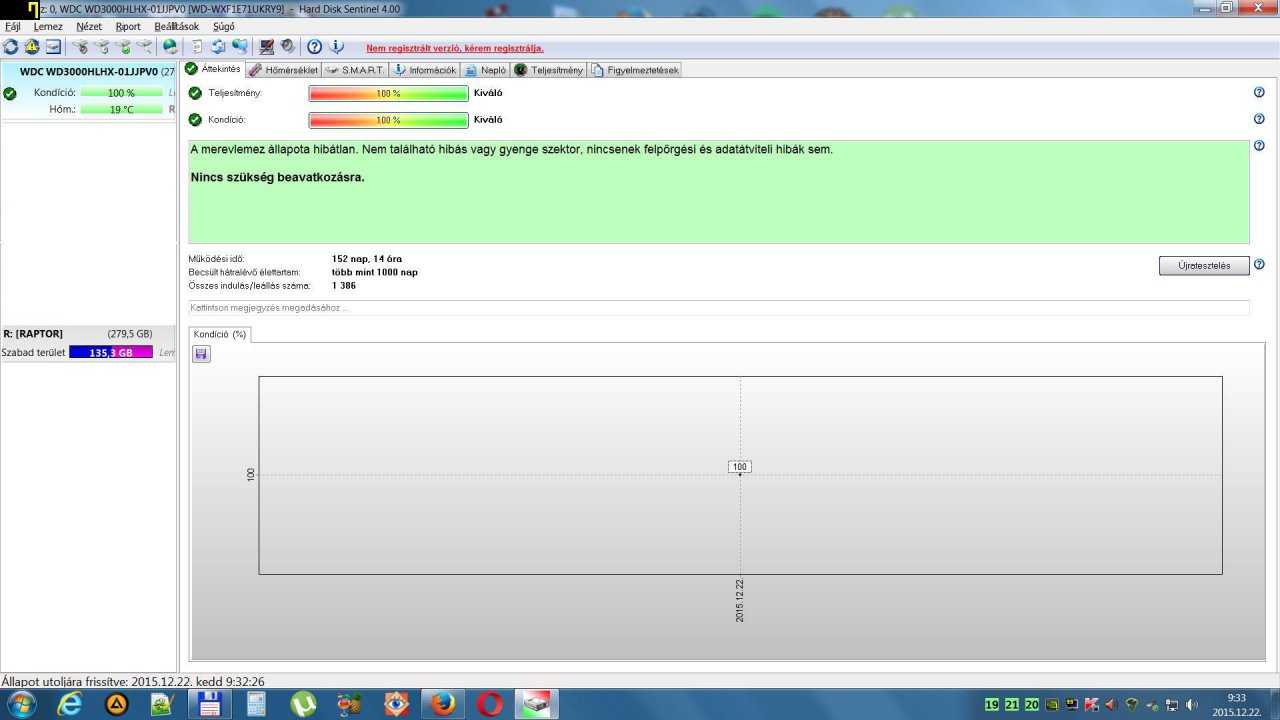Open help for the Kondíció row
The height and width of the screenshot is (720, 1280).
1259,119
